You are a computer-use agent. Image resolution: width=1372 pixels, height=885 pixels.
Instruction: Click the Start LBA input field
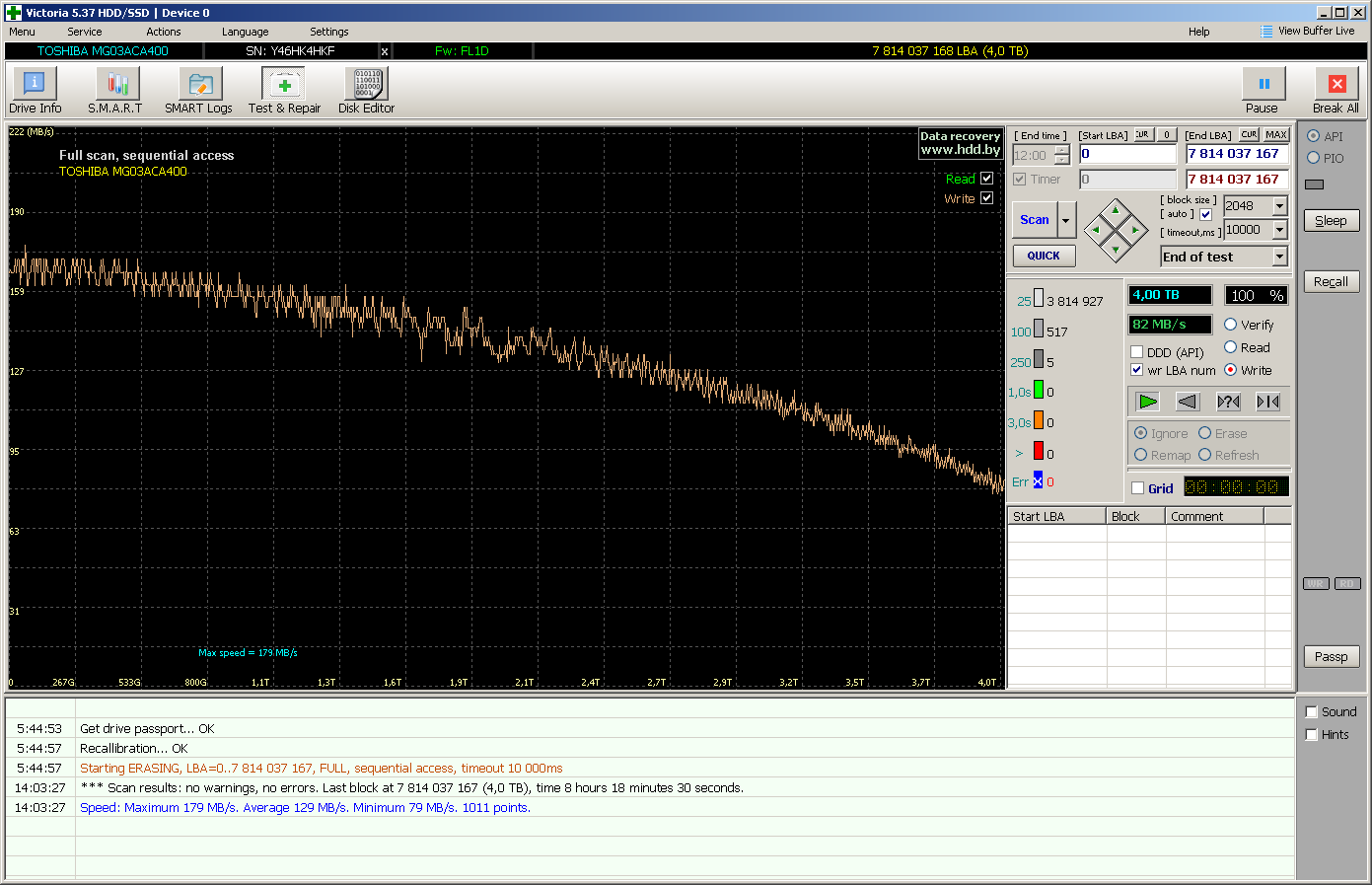(1126, 154)
